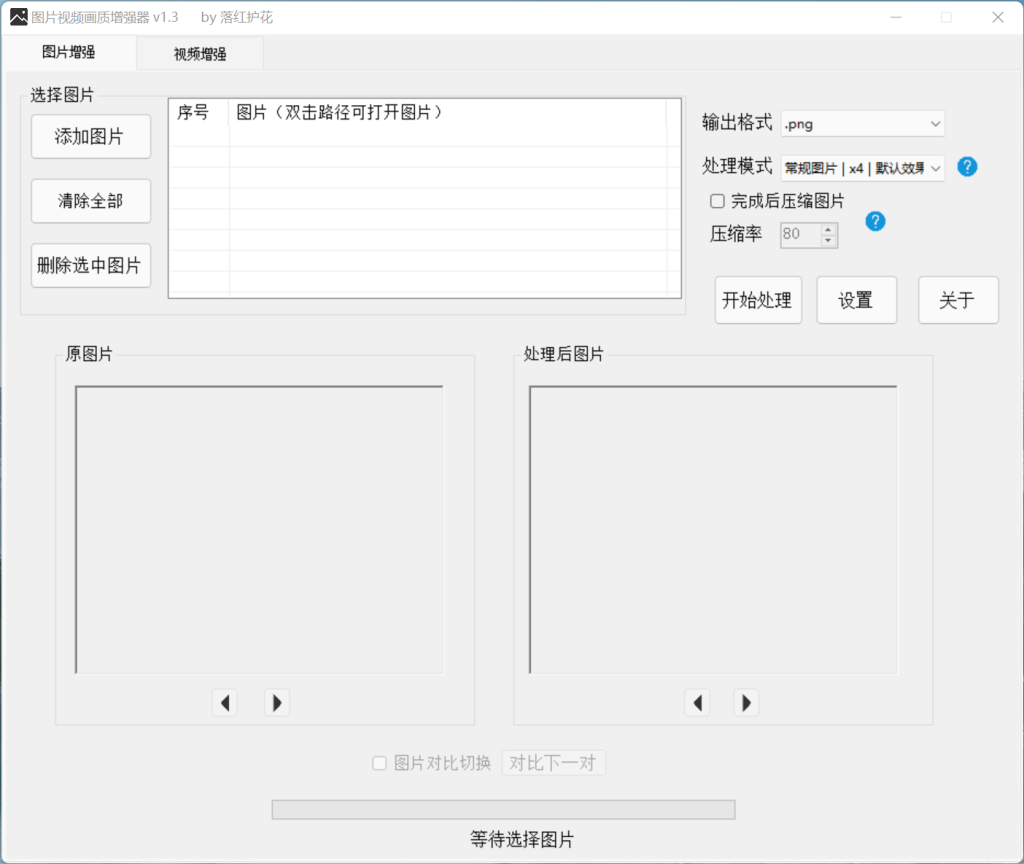Click the progress bar above 等待选择图片

pyautogui.click(x=503, y=809)
